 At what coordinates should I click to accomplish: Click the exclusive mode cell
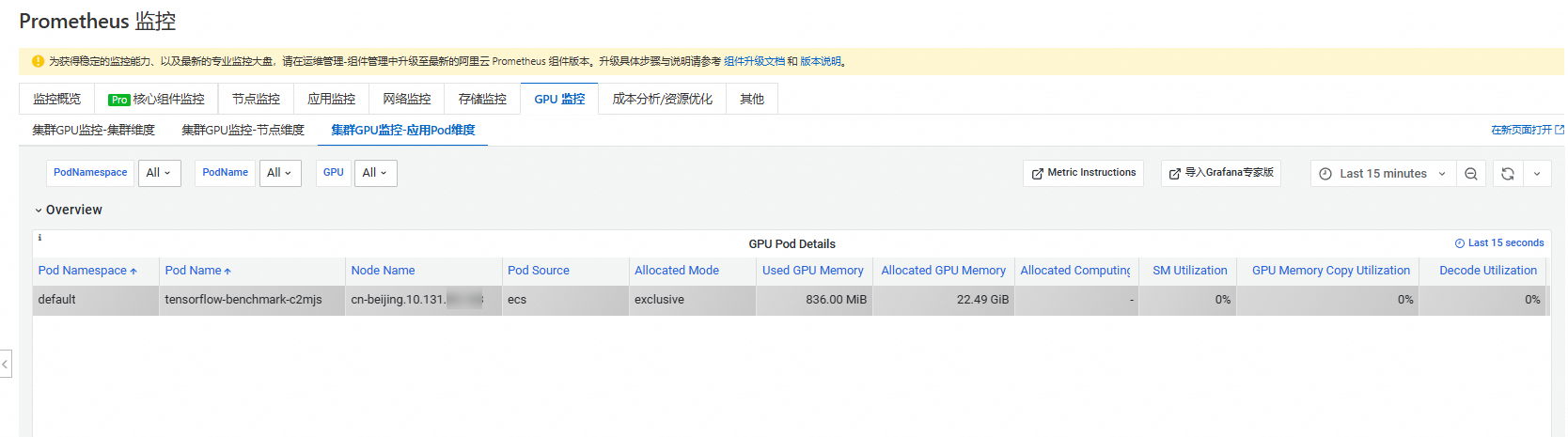(x=692, y=301)
